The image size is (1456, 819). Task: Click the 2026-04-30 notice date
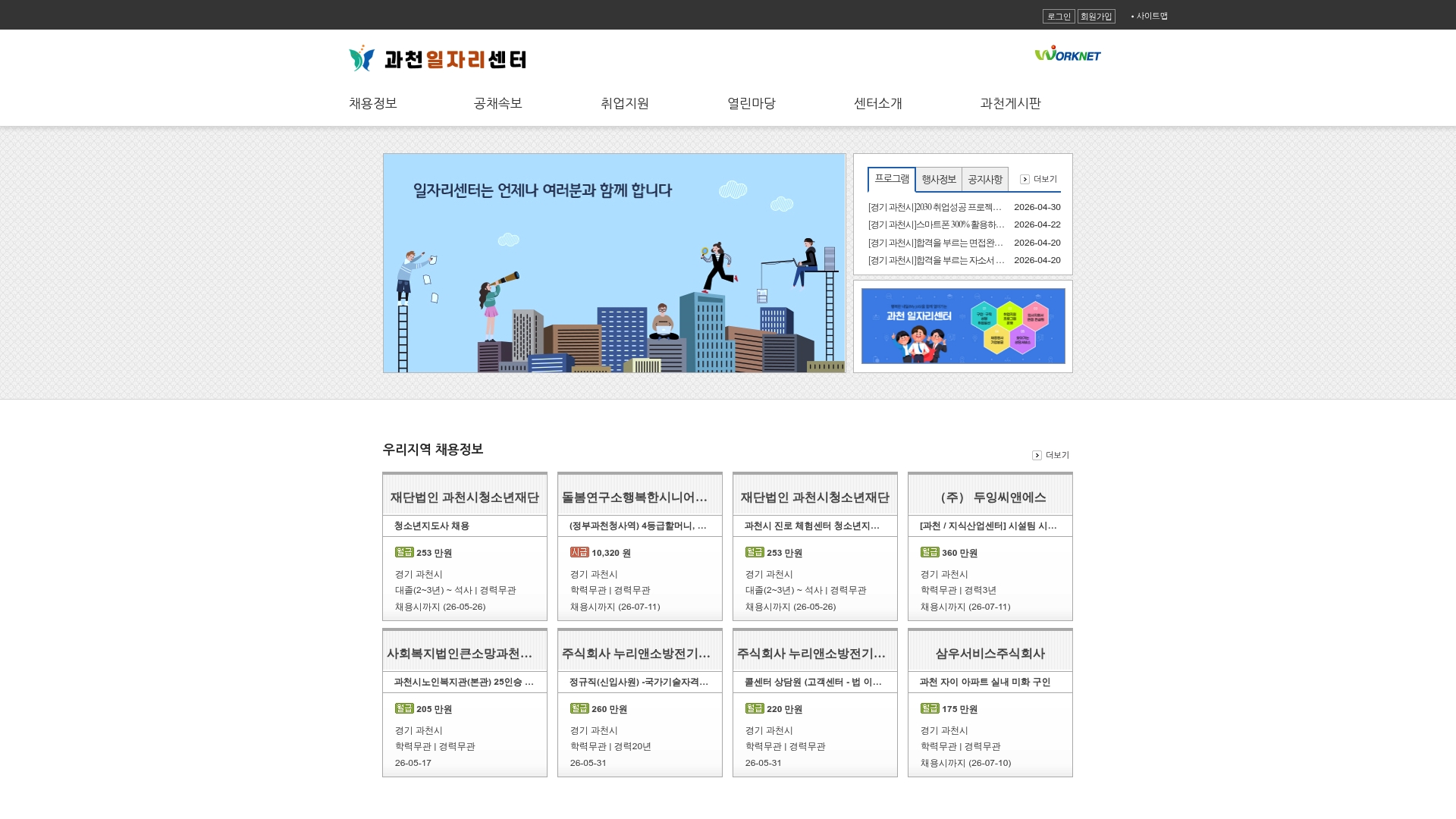[1037, 207]
